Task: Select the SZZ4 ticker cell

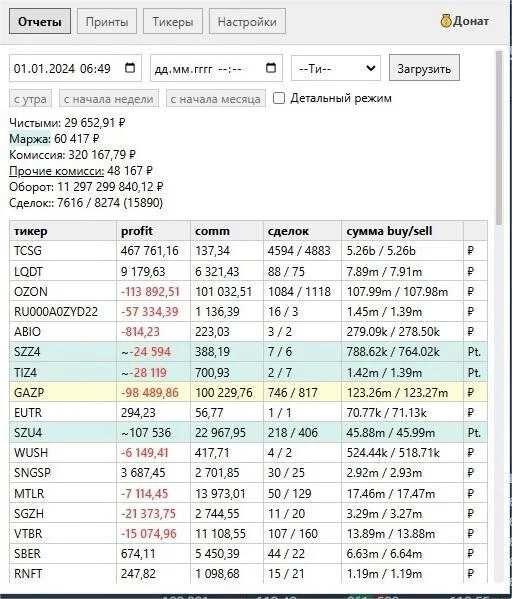Action: [x=63, y=352]
